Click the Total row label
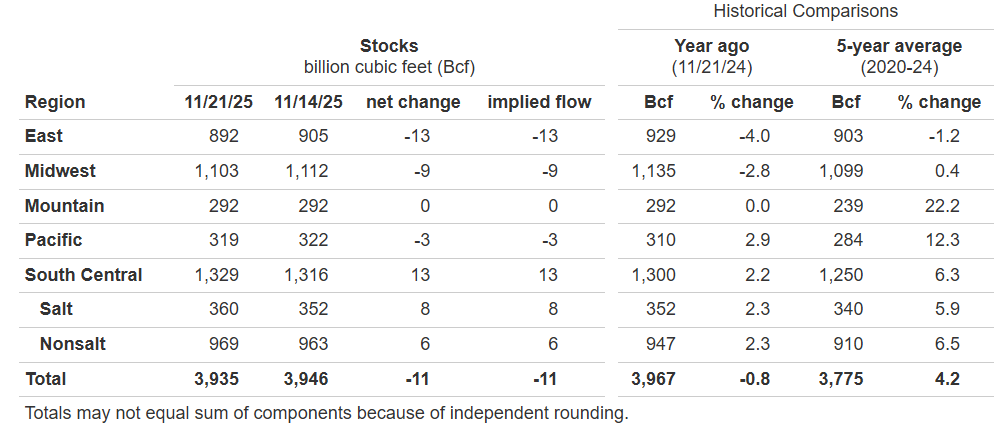Image resolution: width=1000 pixels, height=427 pixels. pyautogui.click(x=45, y=379)
